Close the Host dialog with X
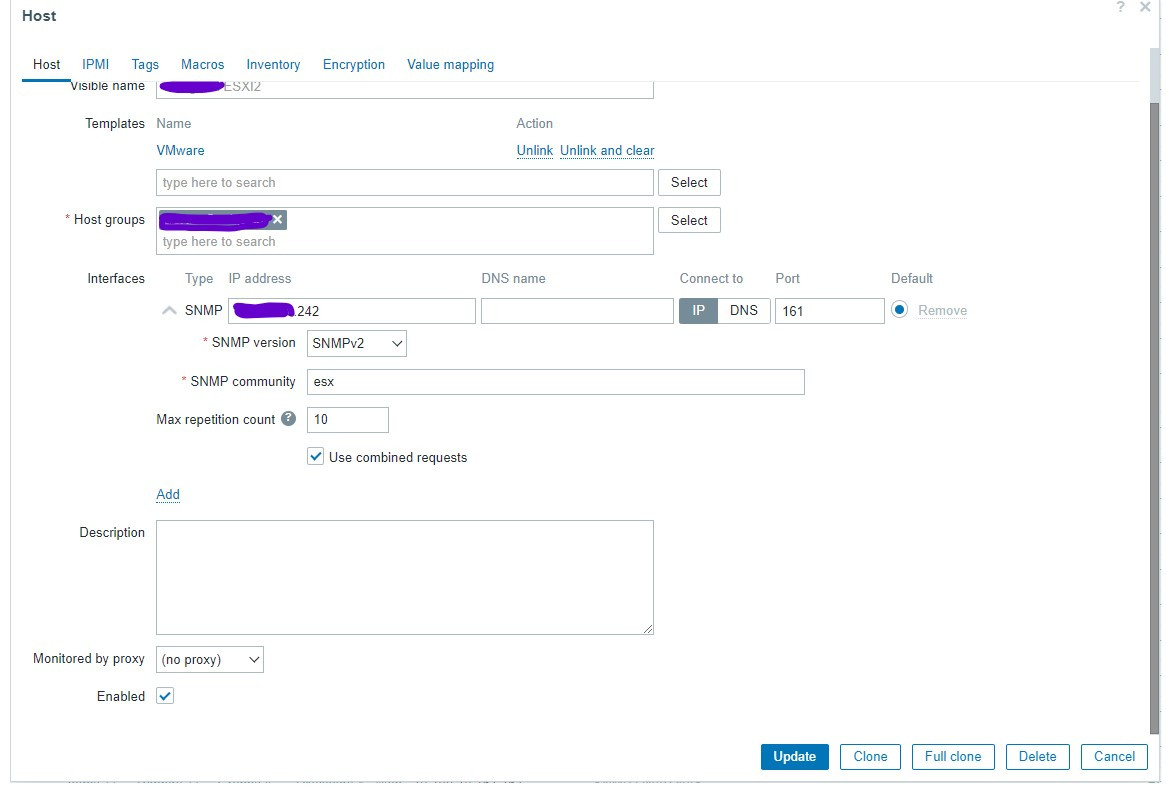 tap(1145, 7)
